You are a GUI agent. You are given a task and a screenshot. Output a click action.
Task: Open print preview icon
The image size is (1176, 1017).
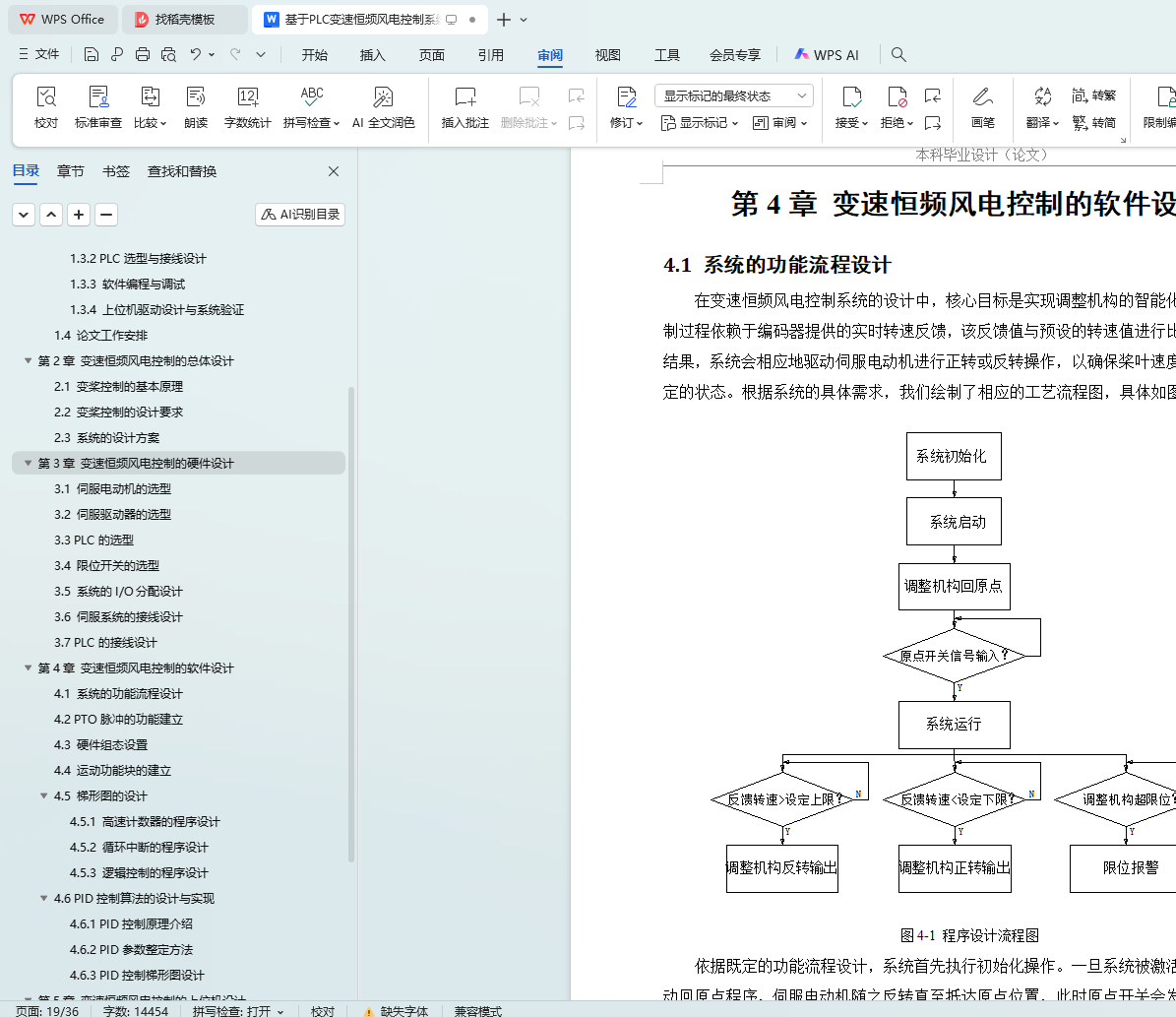point(168,54)
